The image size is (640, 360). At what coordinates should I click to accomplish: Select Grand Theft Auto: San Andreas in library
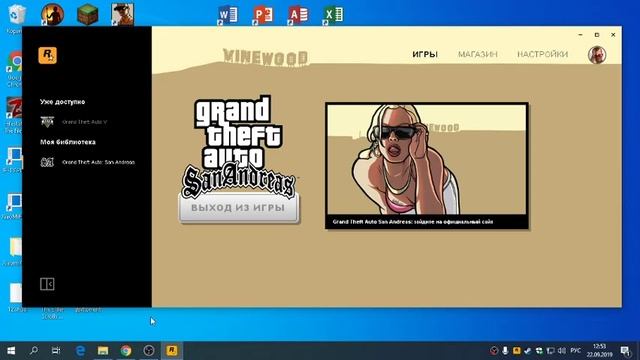point(98,162)
